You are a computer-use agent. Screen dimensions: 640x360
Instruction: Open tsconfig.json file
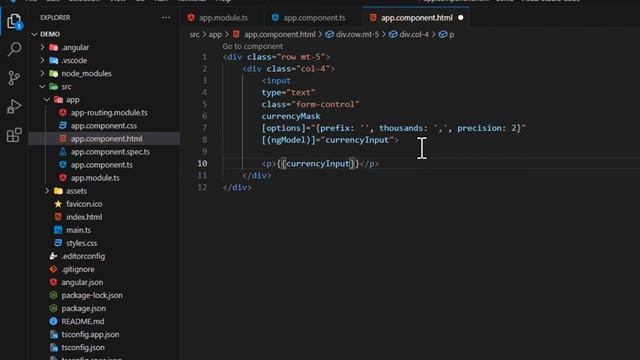tap(83, 347)
